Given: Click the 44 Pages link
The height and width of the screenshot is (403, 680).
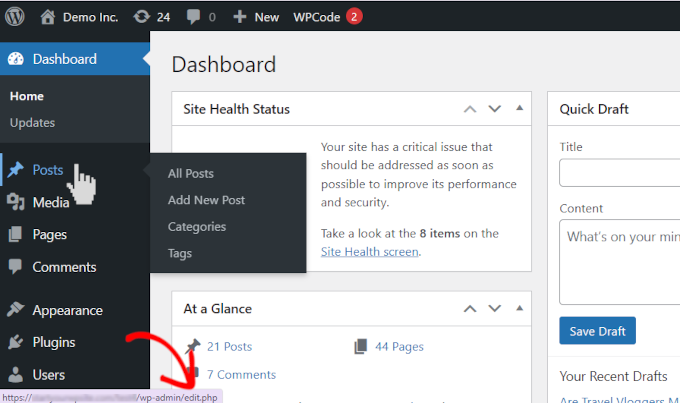Looking at the screenshot, I should pos(399,347).
